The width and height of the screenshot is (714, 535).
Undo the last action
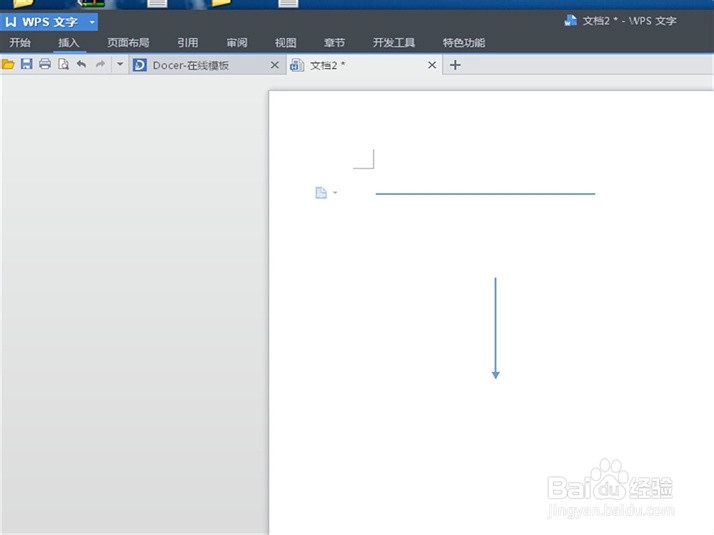point(82,64)
